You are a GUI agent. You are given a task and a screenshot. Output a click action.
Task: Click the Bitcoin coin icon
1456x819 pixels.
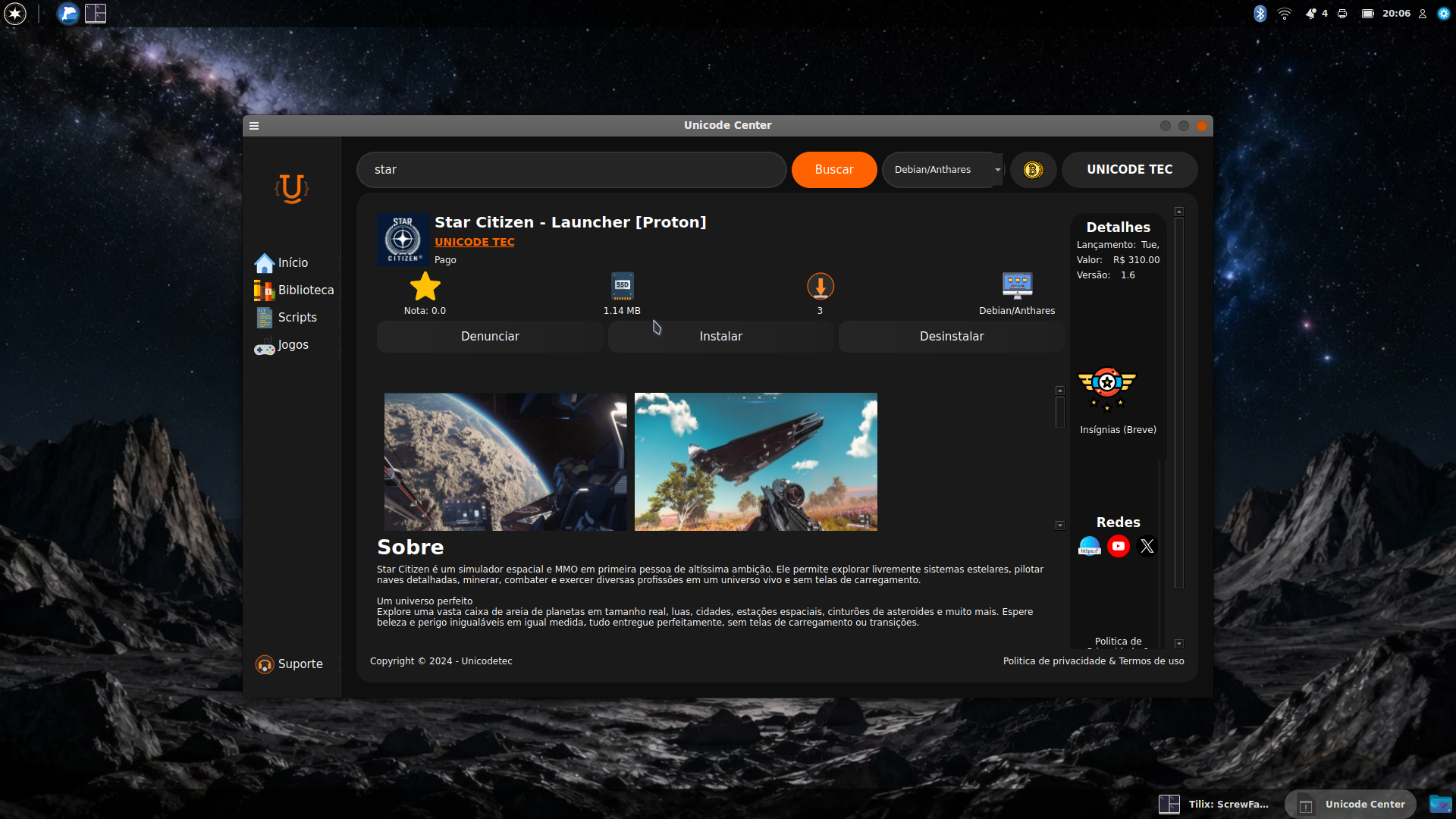1033,170
